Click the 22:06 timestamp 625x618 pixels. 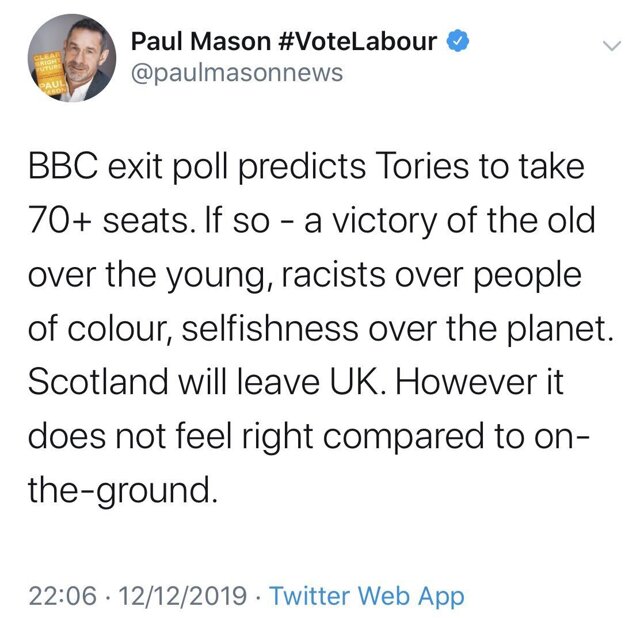[x=63, y=596]
